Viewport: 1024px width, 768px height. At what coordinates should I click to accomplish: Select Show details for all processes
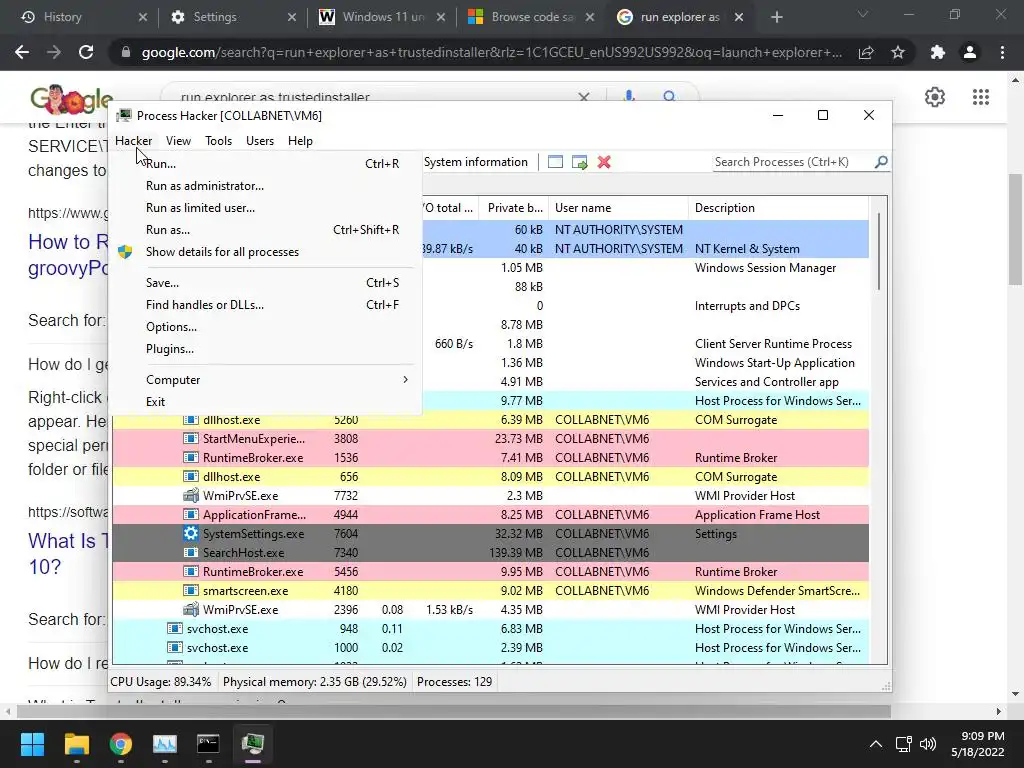[x=264, y=252]
